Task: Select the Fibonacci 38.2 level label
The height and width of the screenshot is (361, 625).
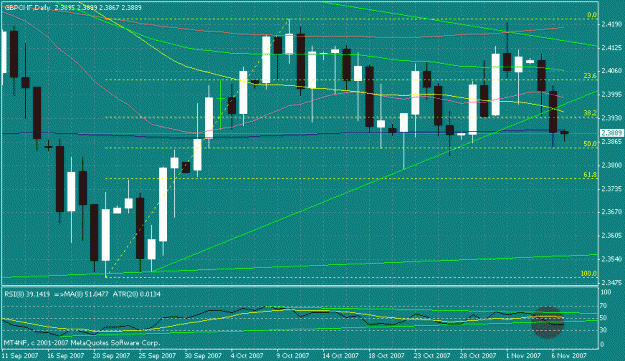Action: (590, 113)
